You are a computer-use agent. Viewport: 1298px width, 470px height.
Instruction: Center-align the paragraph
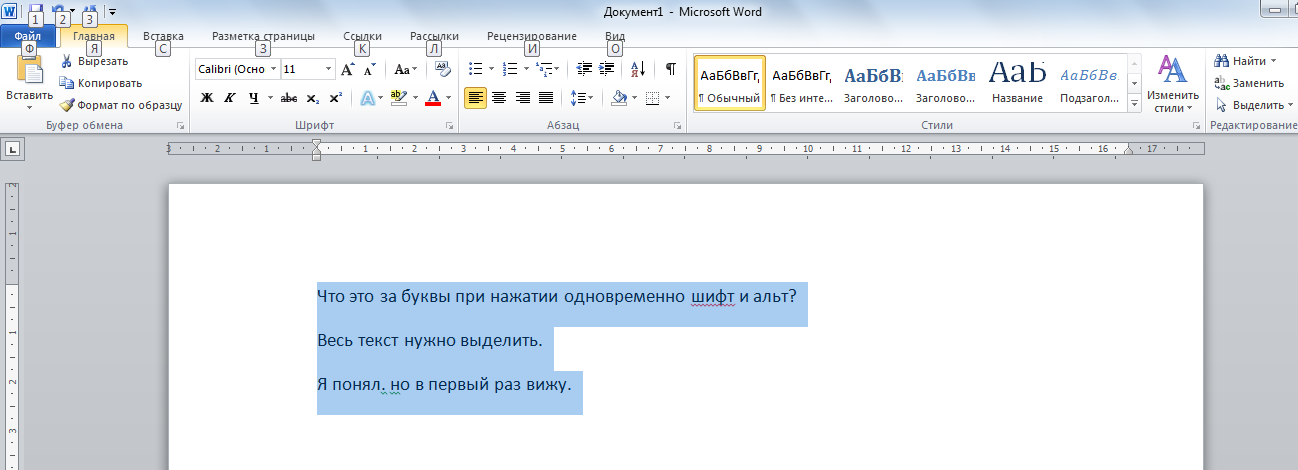pos(499,98)
